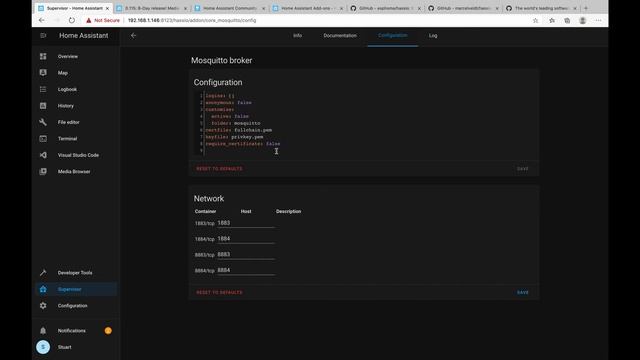Image resolution: width=640 pixels, height=360 pixels.
Task: Click the Description column header
Action: click(289, 211)
